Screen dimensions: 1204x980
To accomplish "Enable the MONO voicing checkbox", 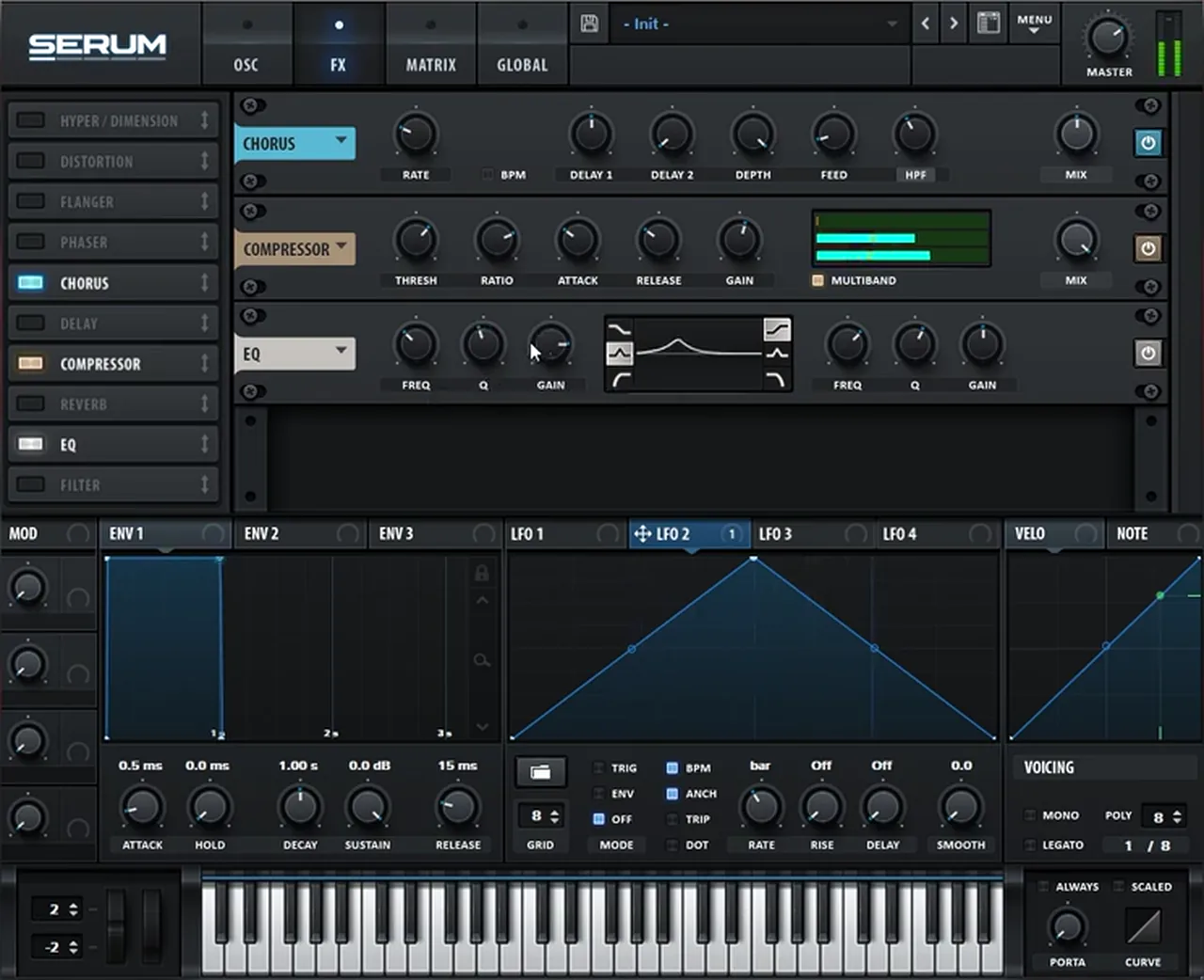I will (x=1030, y=814).
